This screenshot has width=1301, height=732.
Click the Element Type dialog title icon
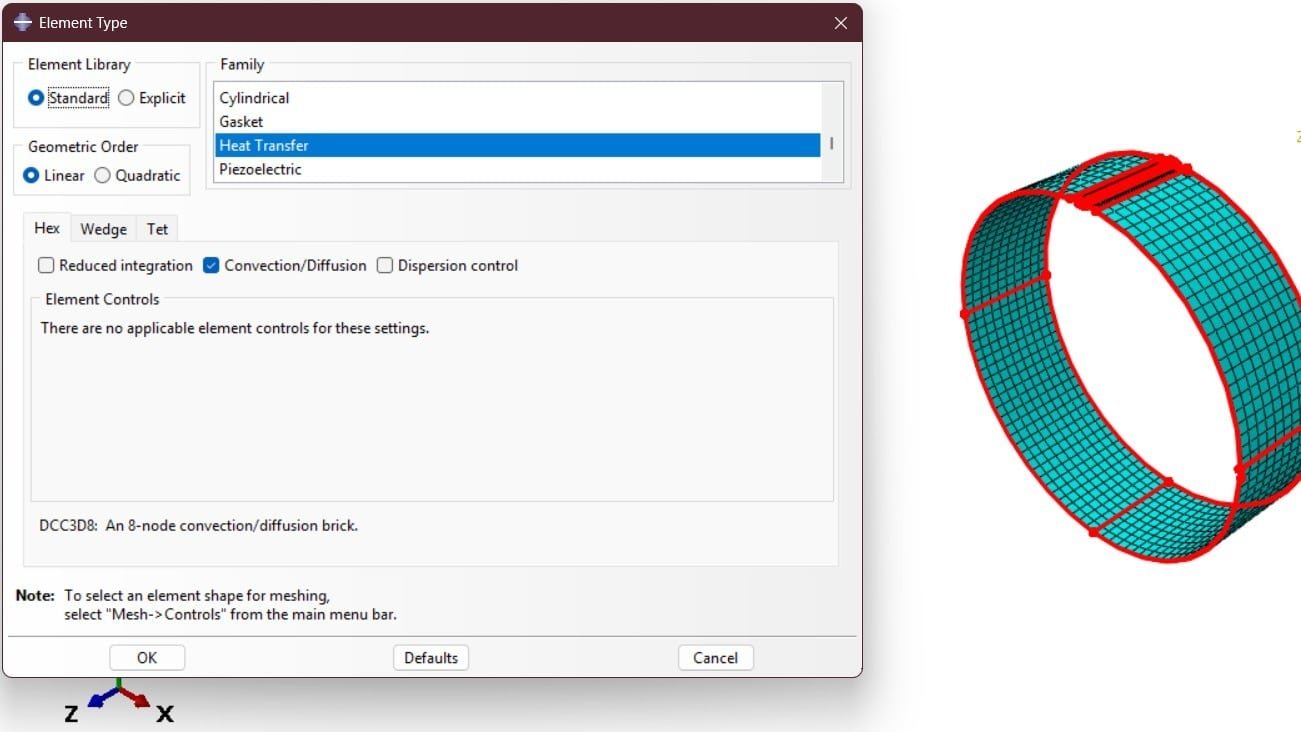[23, 22]
